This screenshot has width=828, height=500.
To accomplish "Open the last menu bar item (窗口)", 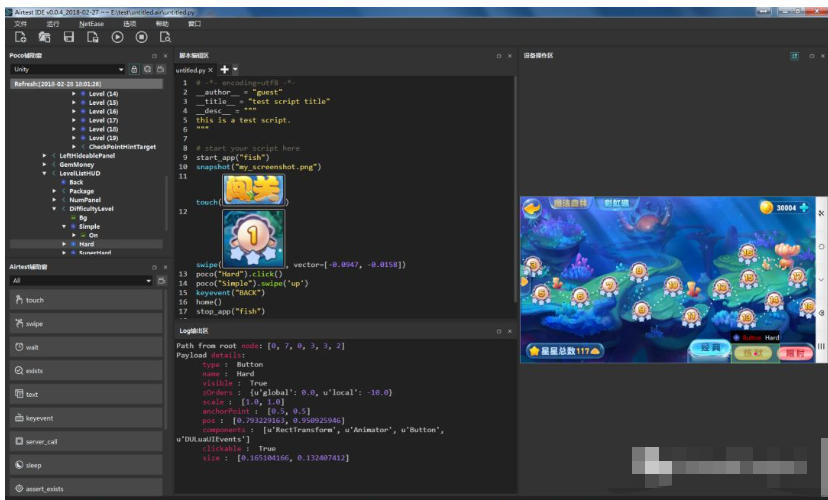I will click(194, 24).
